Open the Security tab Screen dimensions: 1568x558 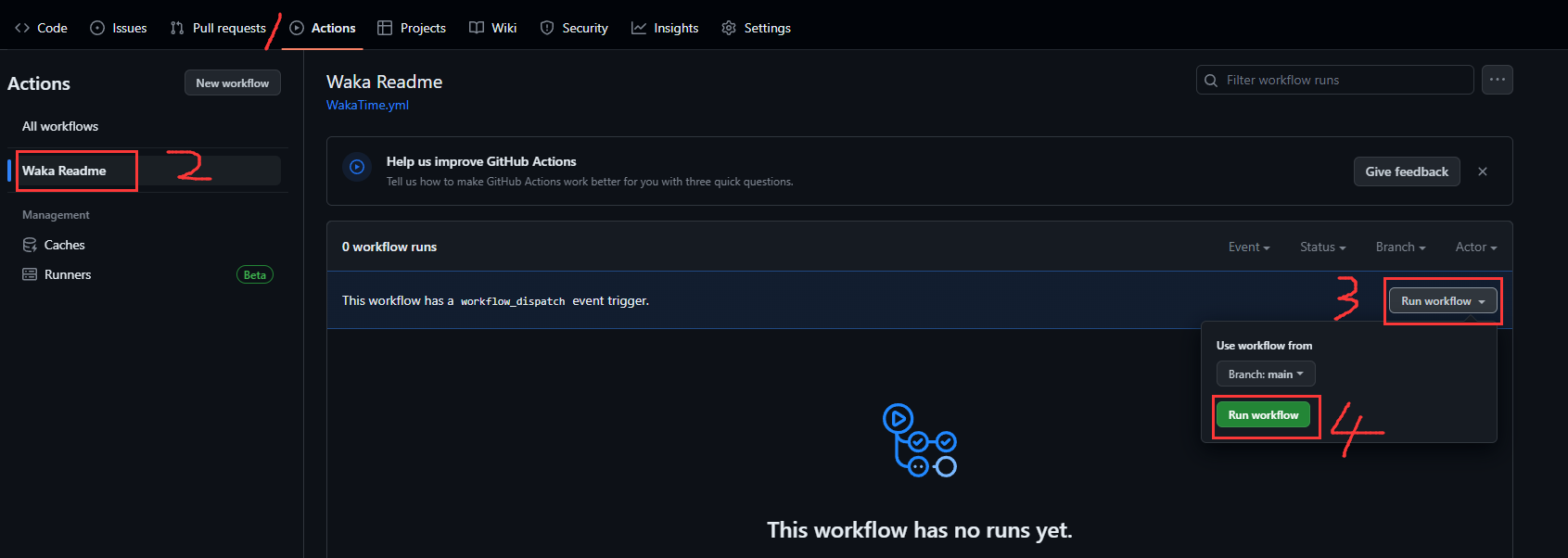click(x=574, y=28)
